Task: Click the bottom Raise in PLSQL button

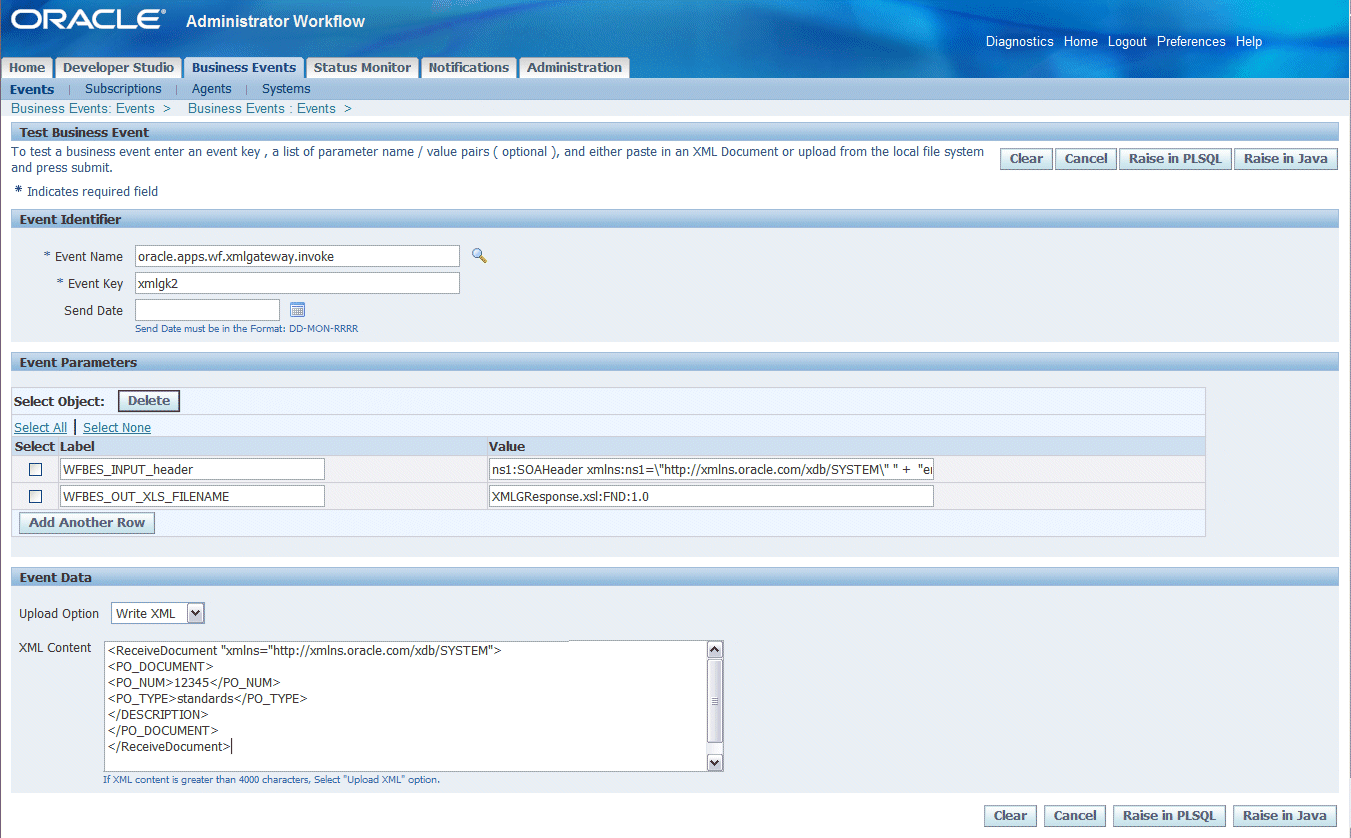Action: 1169,815
